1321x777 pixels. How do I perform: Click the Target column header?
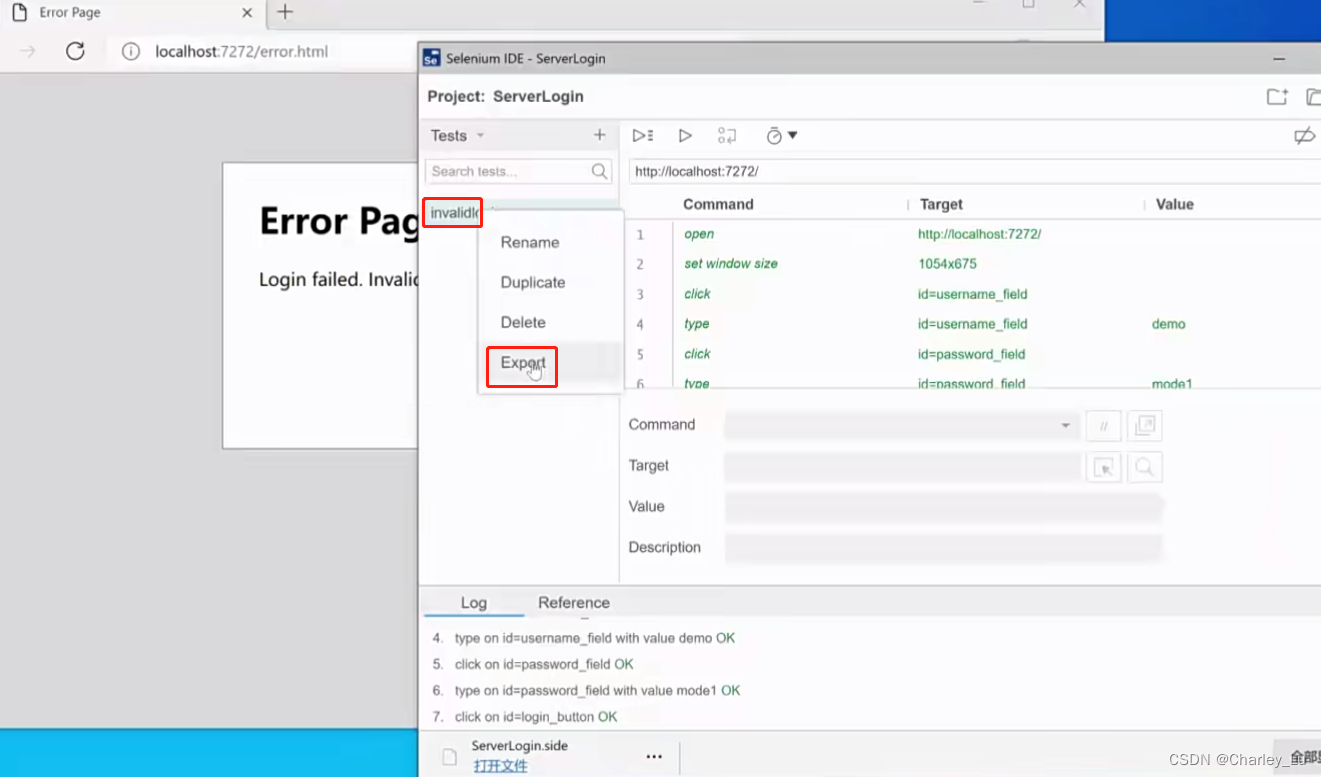coord(941,204)
